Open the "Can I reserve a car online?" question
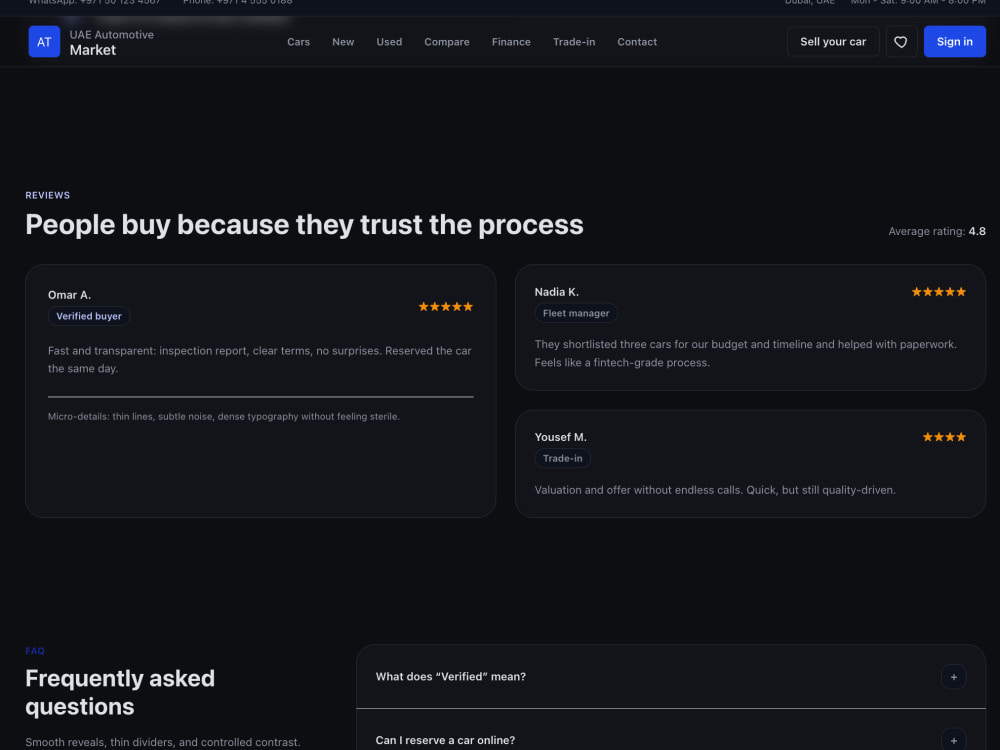1000x750 pixels. coord(671,730)
